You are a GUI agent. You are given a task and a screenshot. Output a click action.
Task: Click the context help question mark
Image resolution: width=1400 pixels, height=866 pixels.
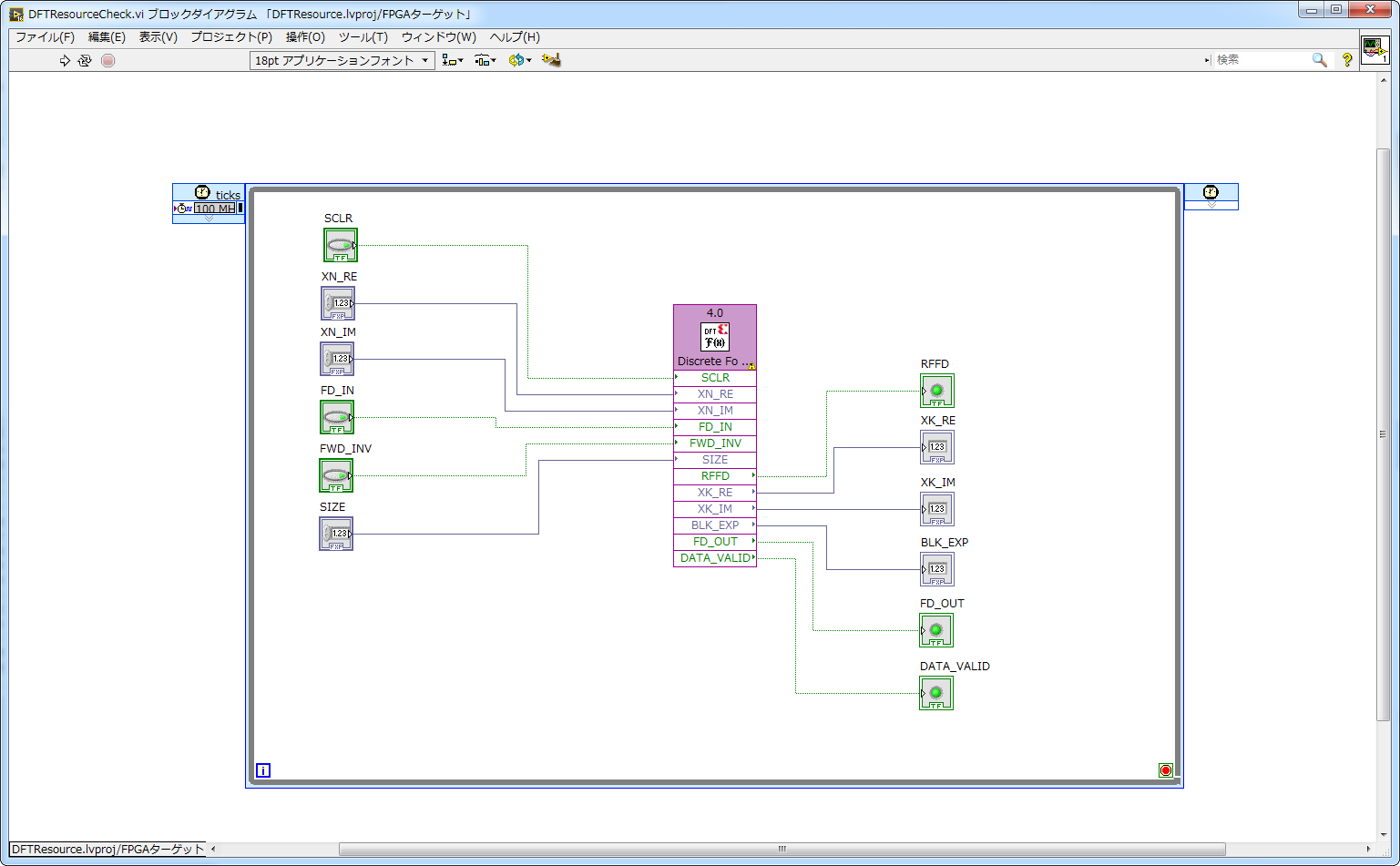pyautogui.click(x=1347, y=60)
